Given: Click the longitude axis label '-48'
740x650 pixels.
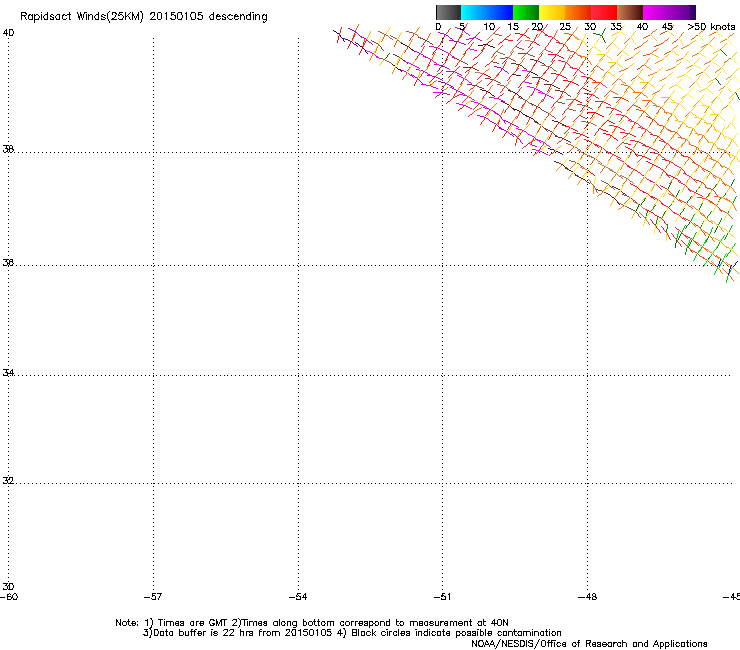Looking at the screenshot, I should [x=587, y=597].
